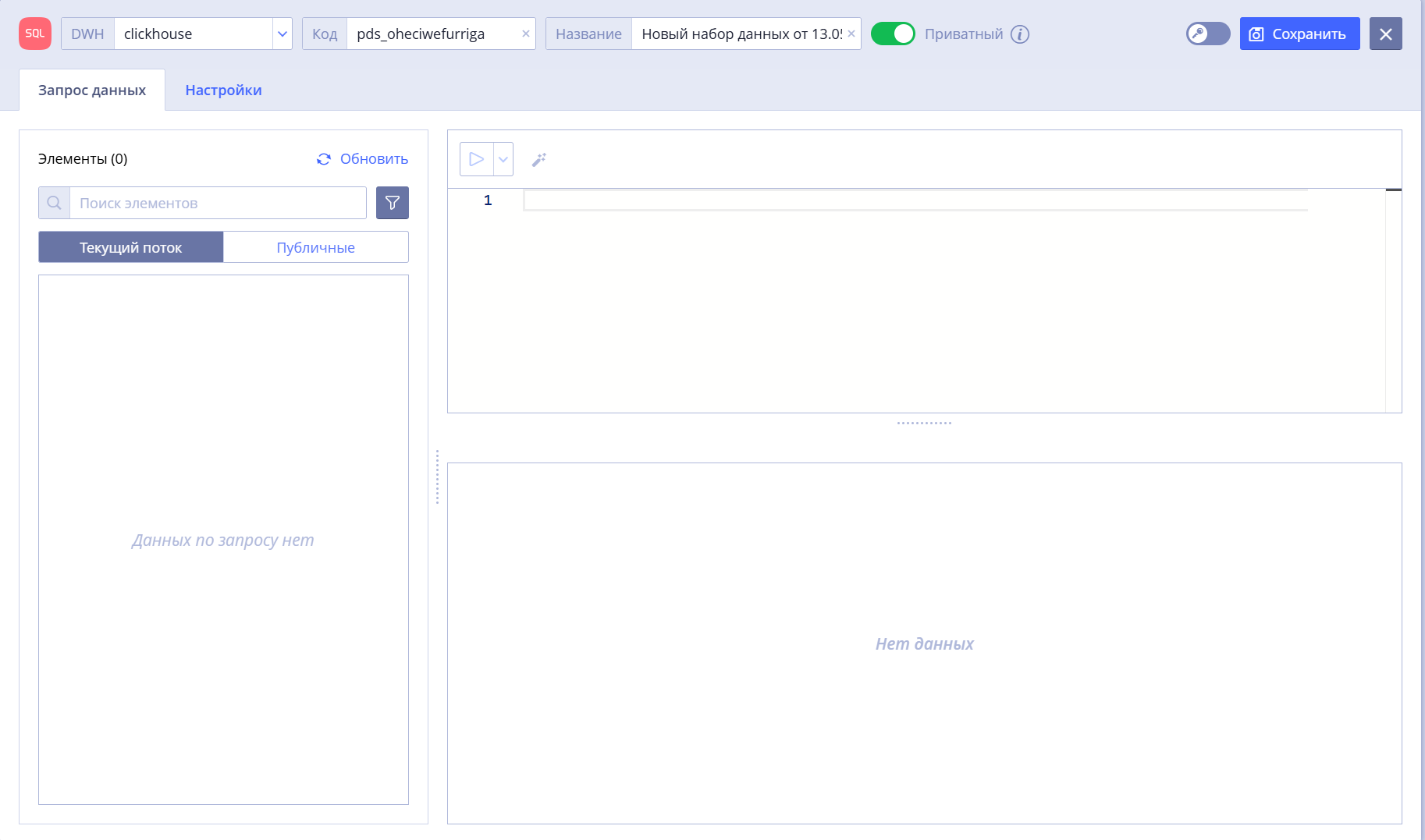Switch to the Настройки tab
1425x840 pixels.
[223, 90]
